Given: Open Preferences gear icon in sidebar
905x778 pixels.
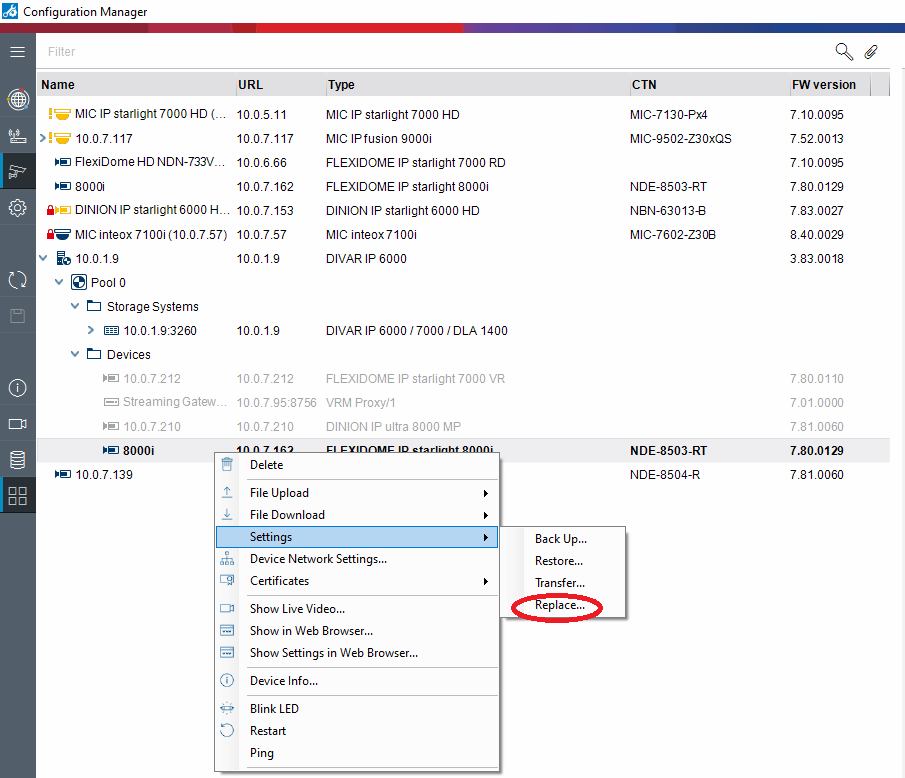Looking at the screenshot, I should pyautogui.click(x=17, y=208).
